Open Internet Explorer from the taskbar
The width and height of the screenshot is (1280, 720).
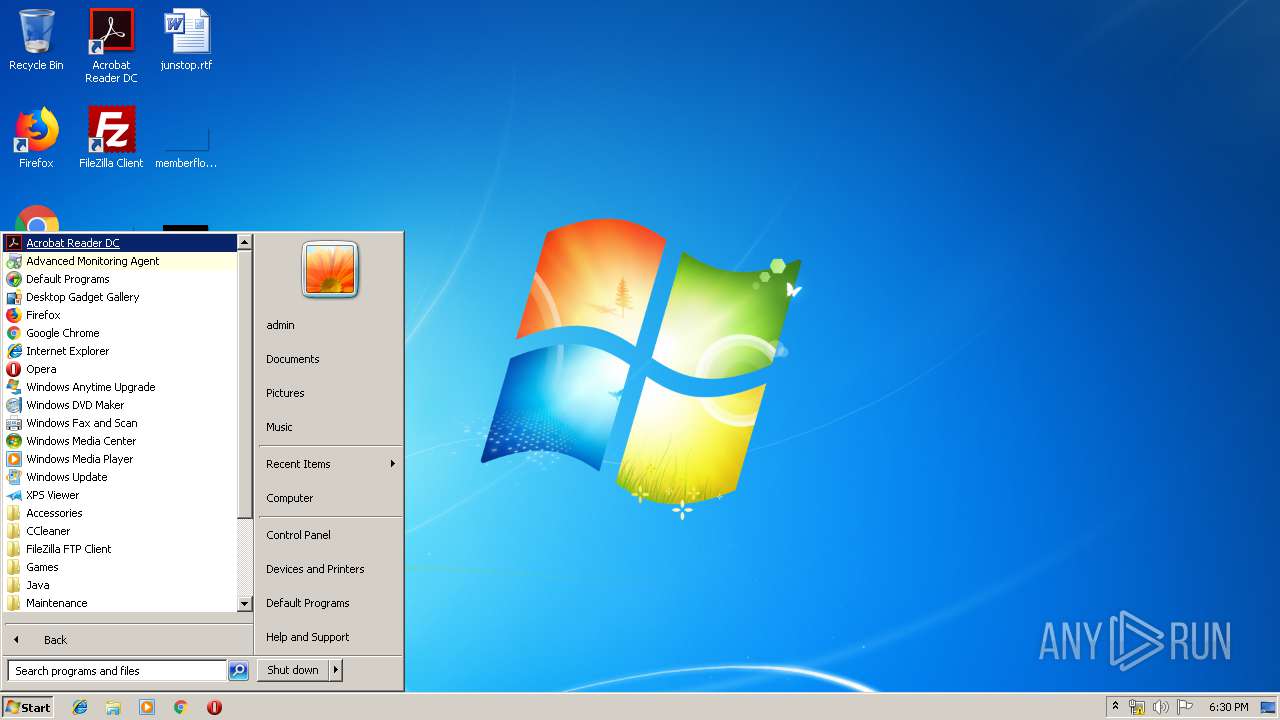click(80, 707)
